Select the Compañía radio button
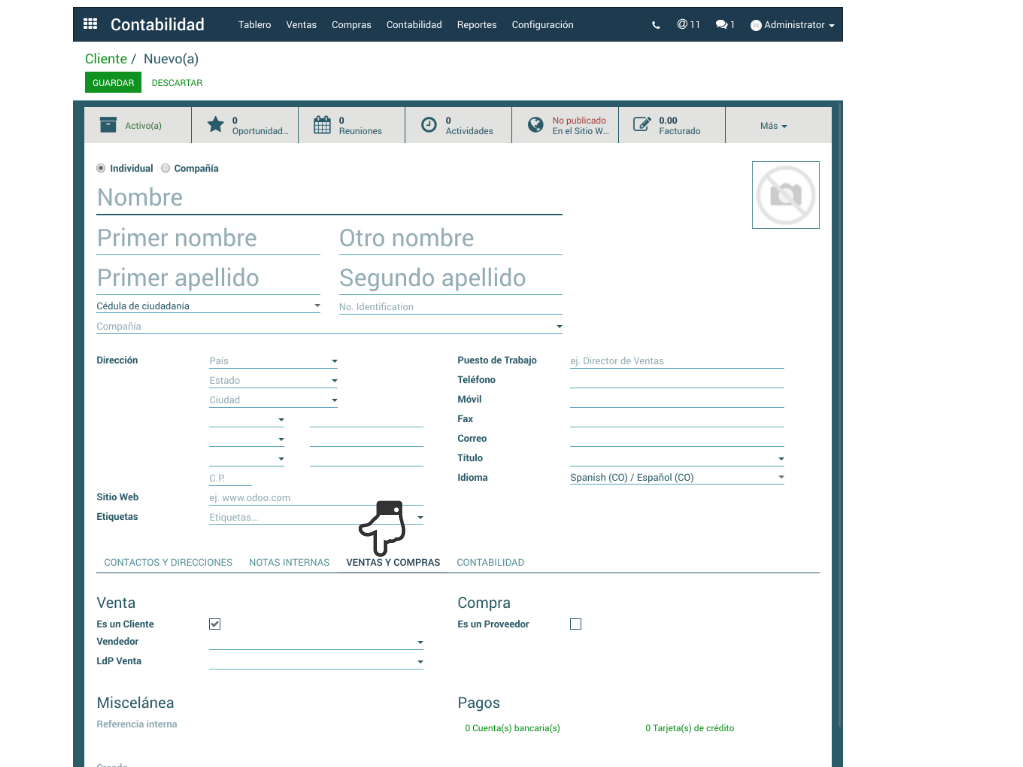Screen dimensions: 1023x767 (x=166, y=169)
